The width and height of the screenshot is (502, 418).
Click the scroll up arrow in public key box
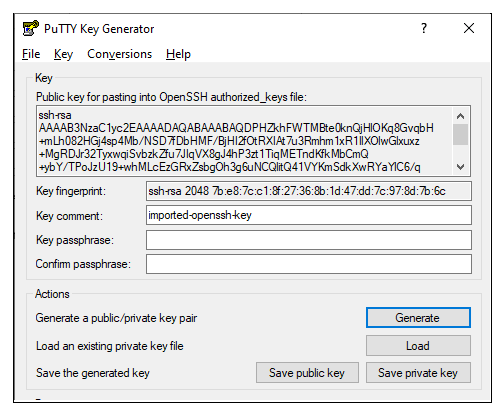[x=460, y=116]
